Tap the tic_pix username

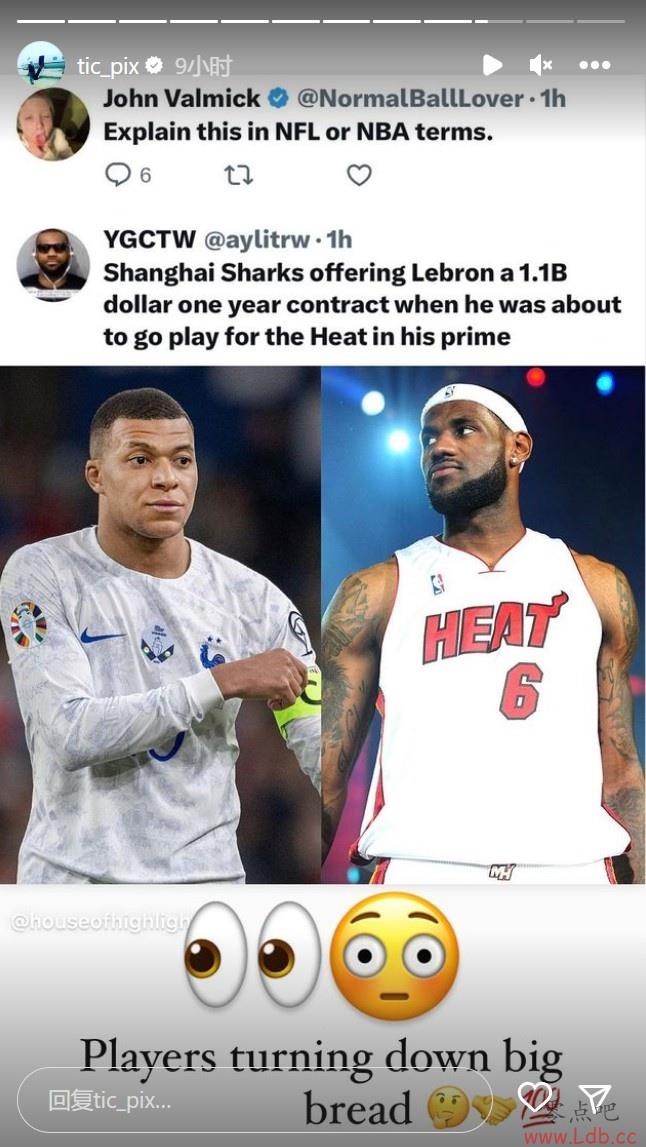108,67
